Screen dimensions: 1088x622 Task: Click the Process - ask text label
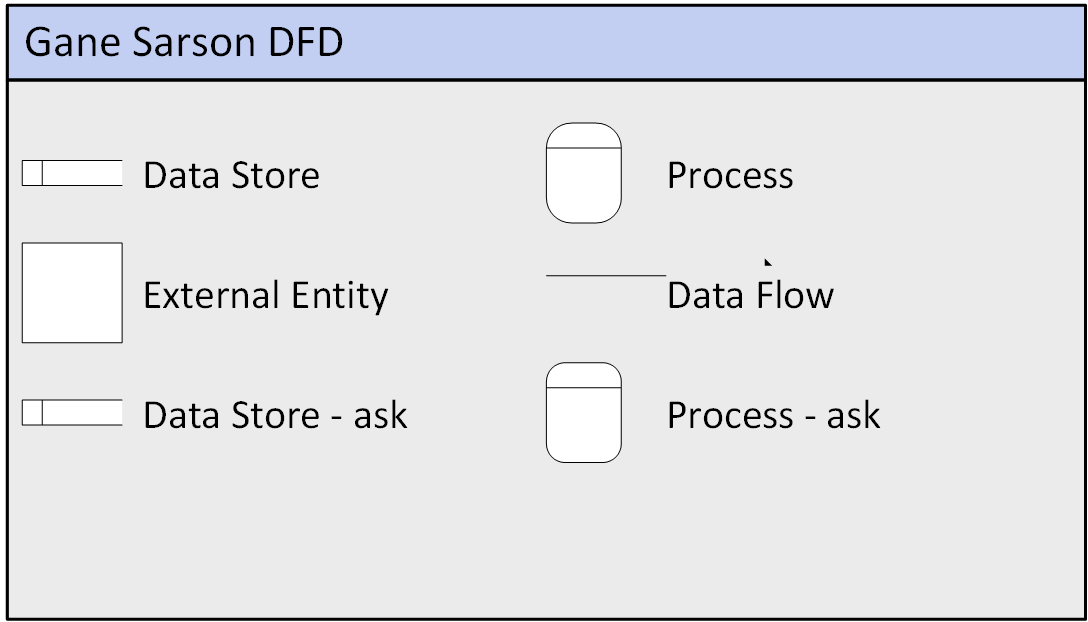[773, 415]
